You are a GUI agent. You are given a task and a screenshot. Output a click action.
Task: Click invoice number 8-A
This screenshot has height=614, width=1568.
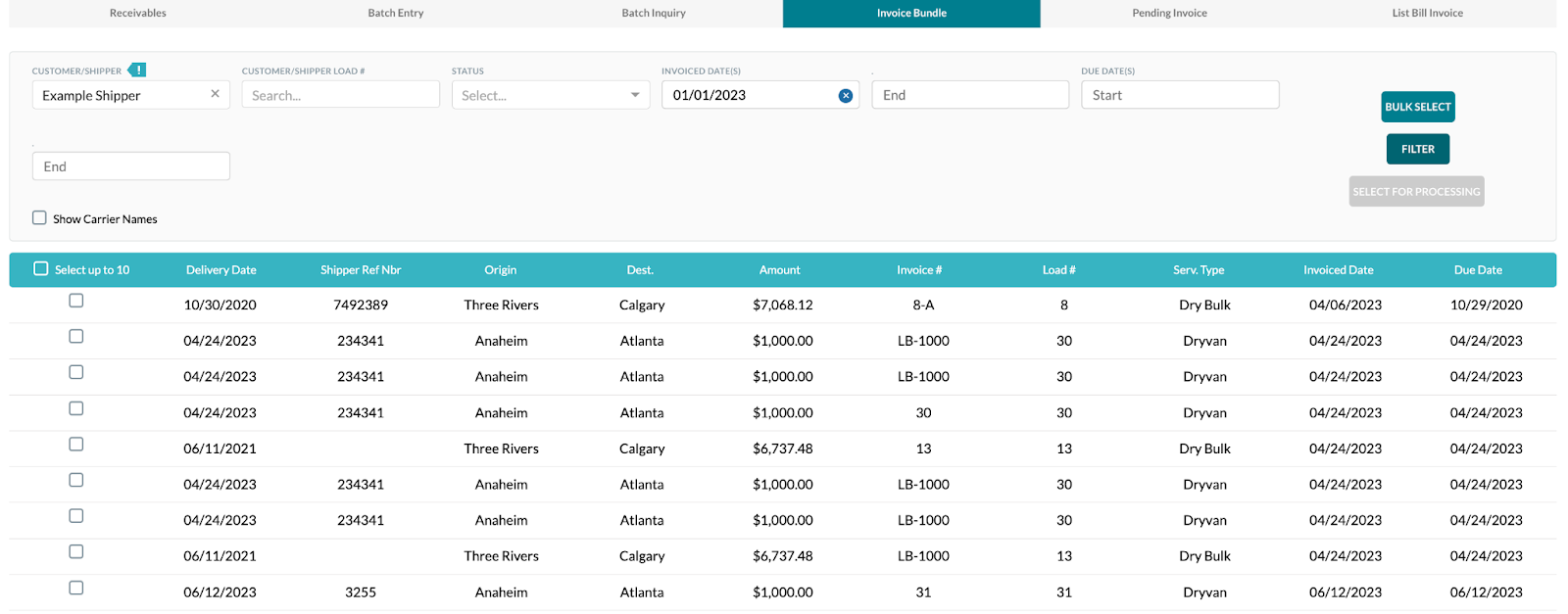[923, 305]
